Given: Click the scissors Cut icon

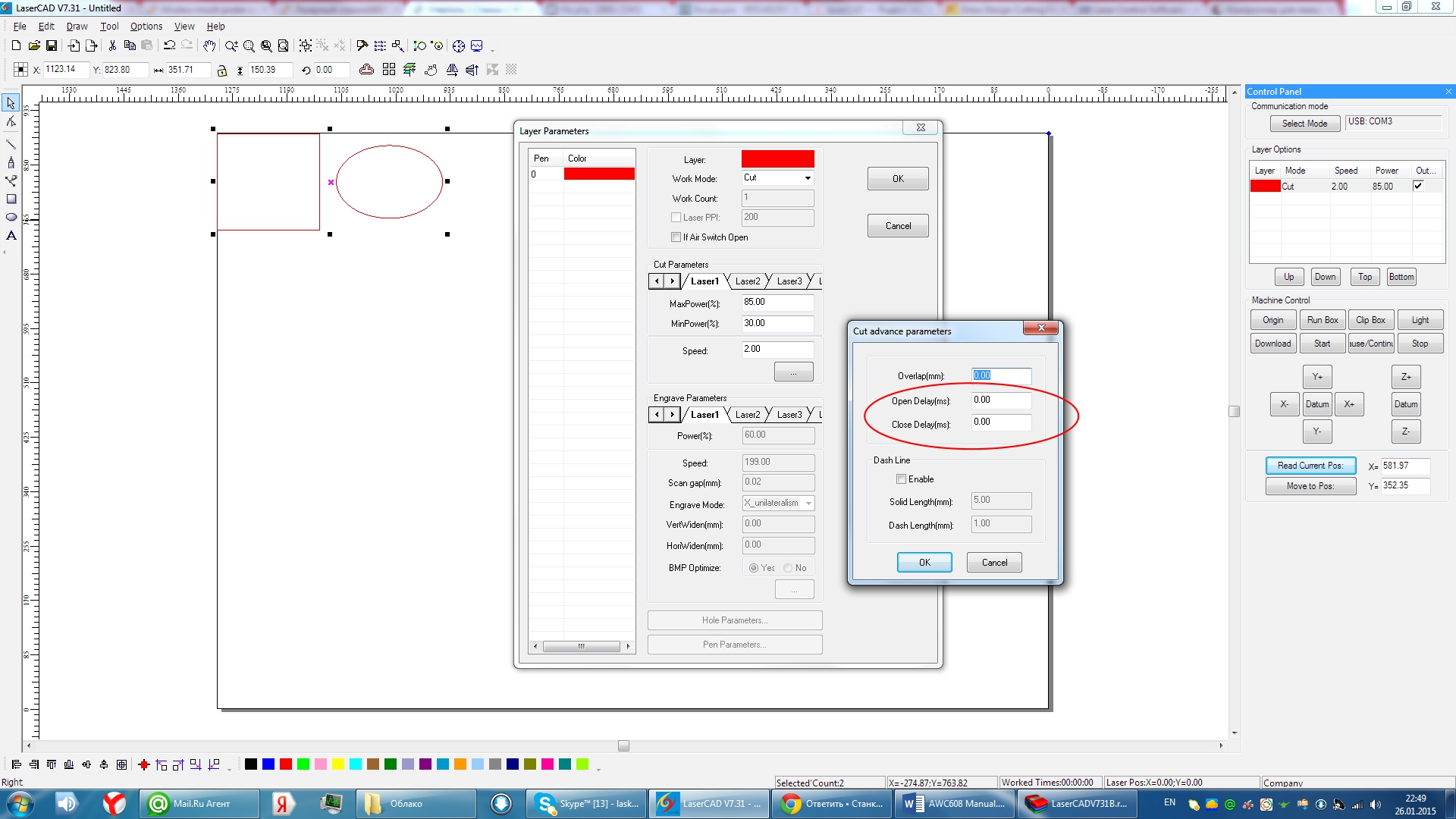Looking at the screenshot, I should (112, 46).
